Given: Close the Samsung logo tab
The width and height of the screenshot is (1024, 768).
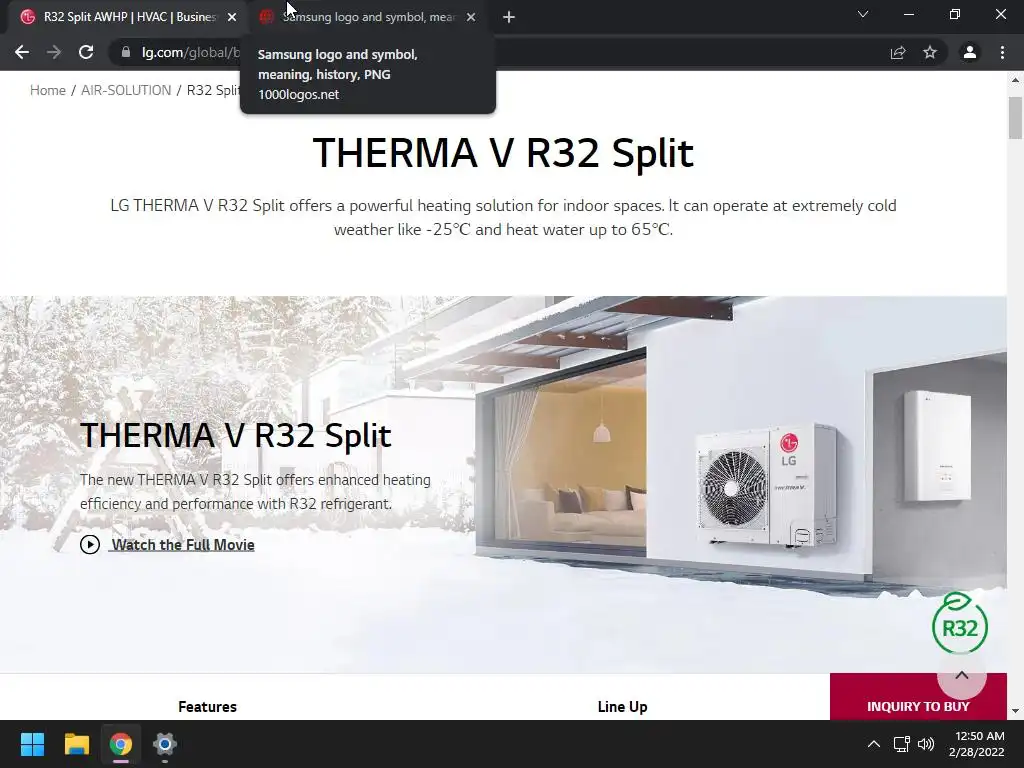Looking at the screenshot, I should [471, 17].
